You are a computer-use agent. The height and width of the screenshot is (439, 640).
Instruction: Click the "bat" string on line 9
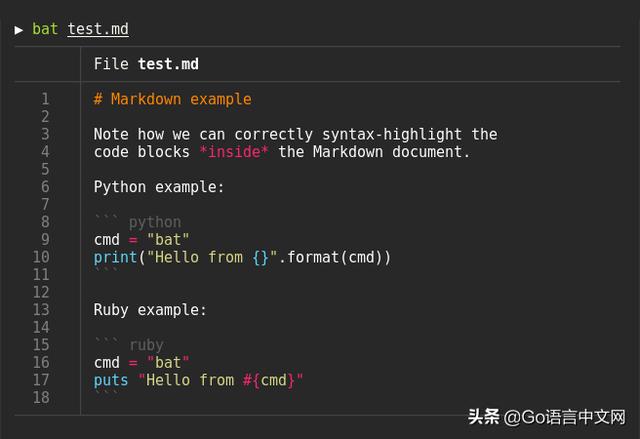(x=168, y=239)
